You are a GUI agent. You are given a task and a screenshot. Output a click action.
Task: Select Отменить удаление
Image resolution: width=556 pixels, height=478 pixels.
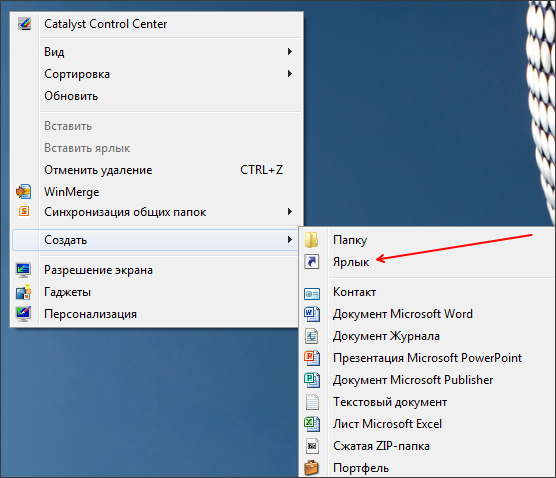point(156,170)
